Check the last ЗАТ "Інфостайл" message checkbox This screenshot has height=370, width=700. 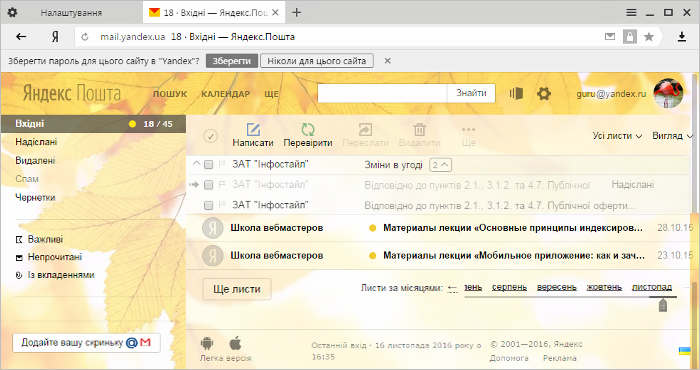point(208,205)
